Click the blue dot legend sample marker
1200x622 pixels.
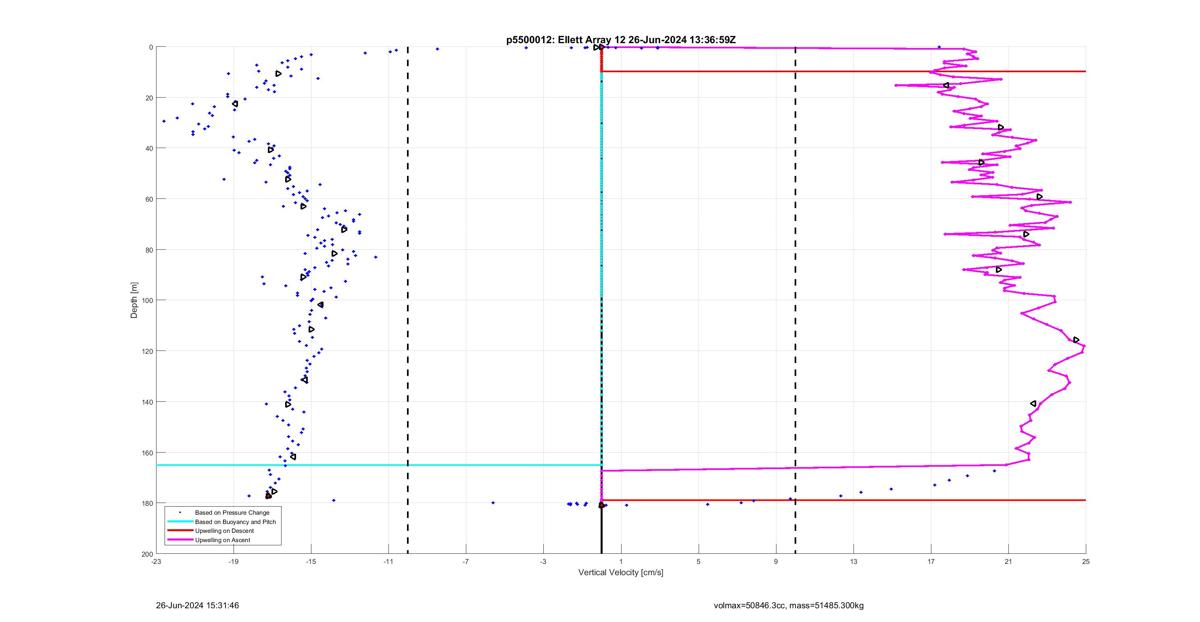tap(179, 512)
